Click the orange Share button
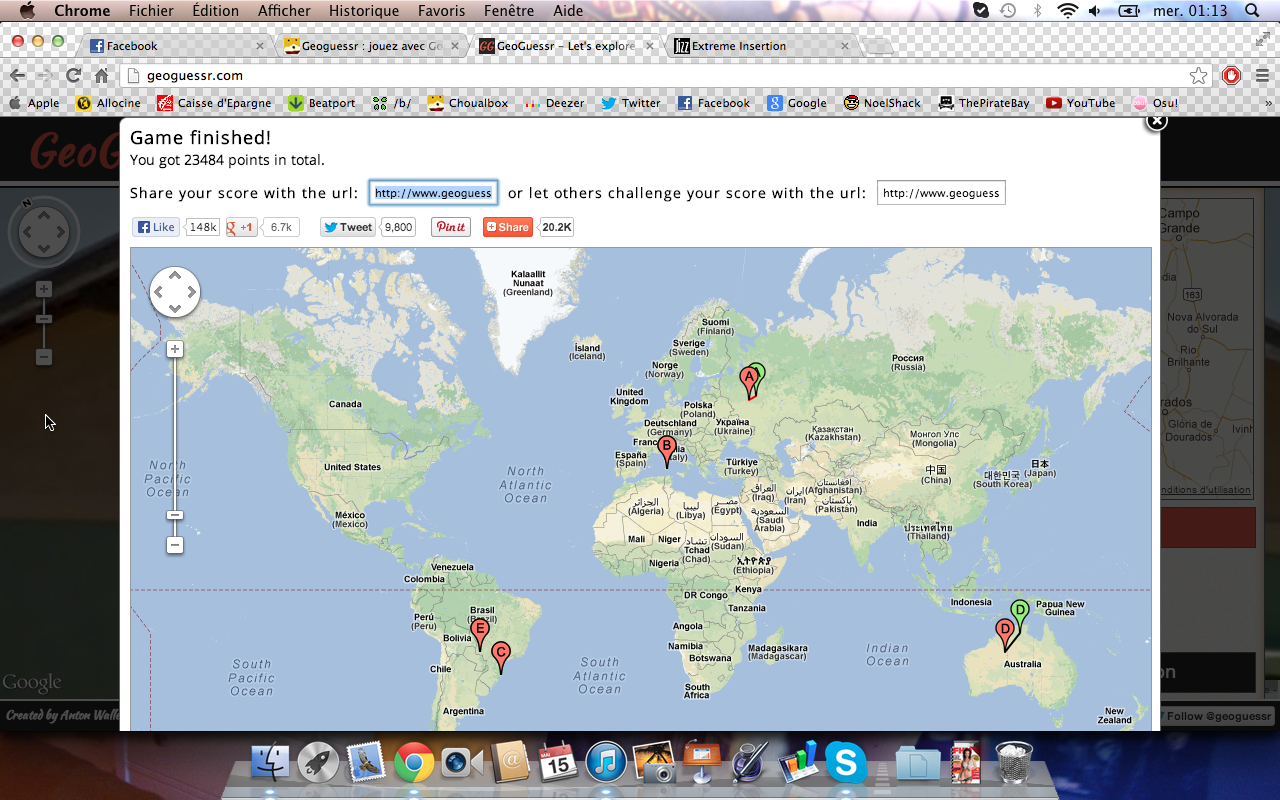 pos(507,227)
